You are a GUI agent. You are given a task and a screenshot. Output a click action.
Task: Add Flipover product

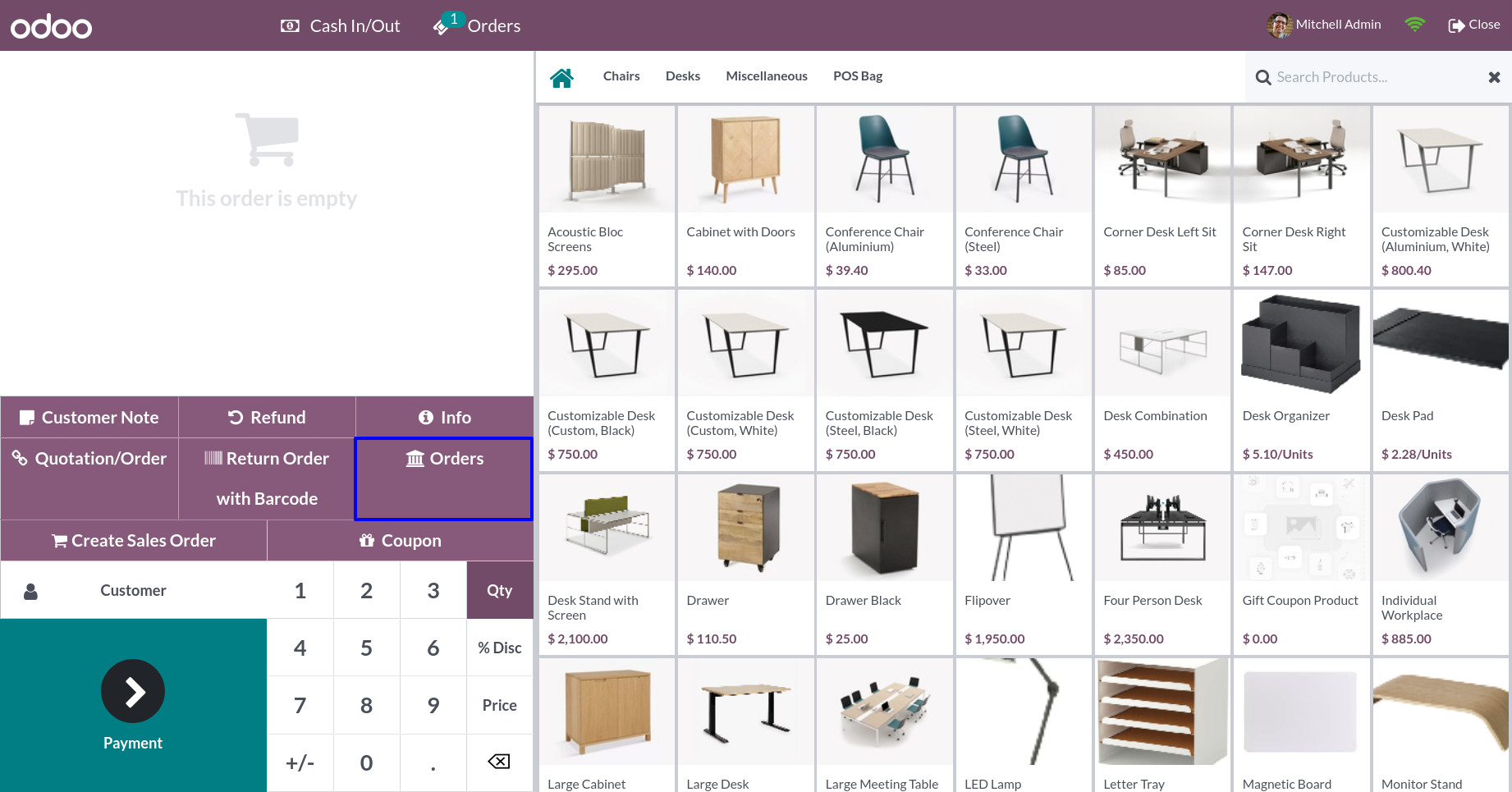tap(1024, 565)
